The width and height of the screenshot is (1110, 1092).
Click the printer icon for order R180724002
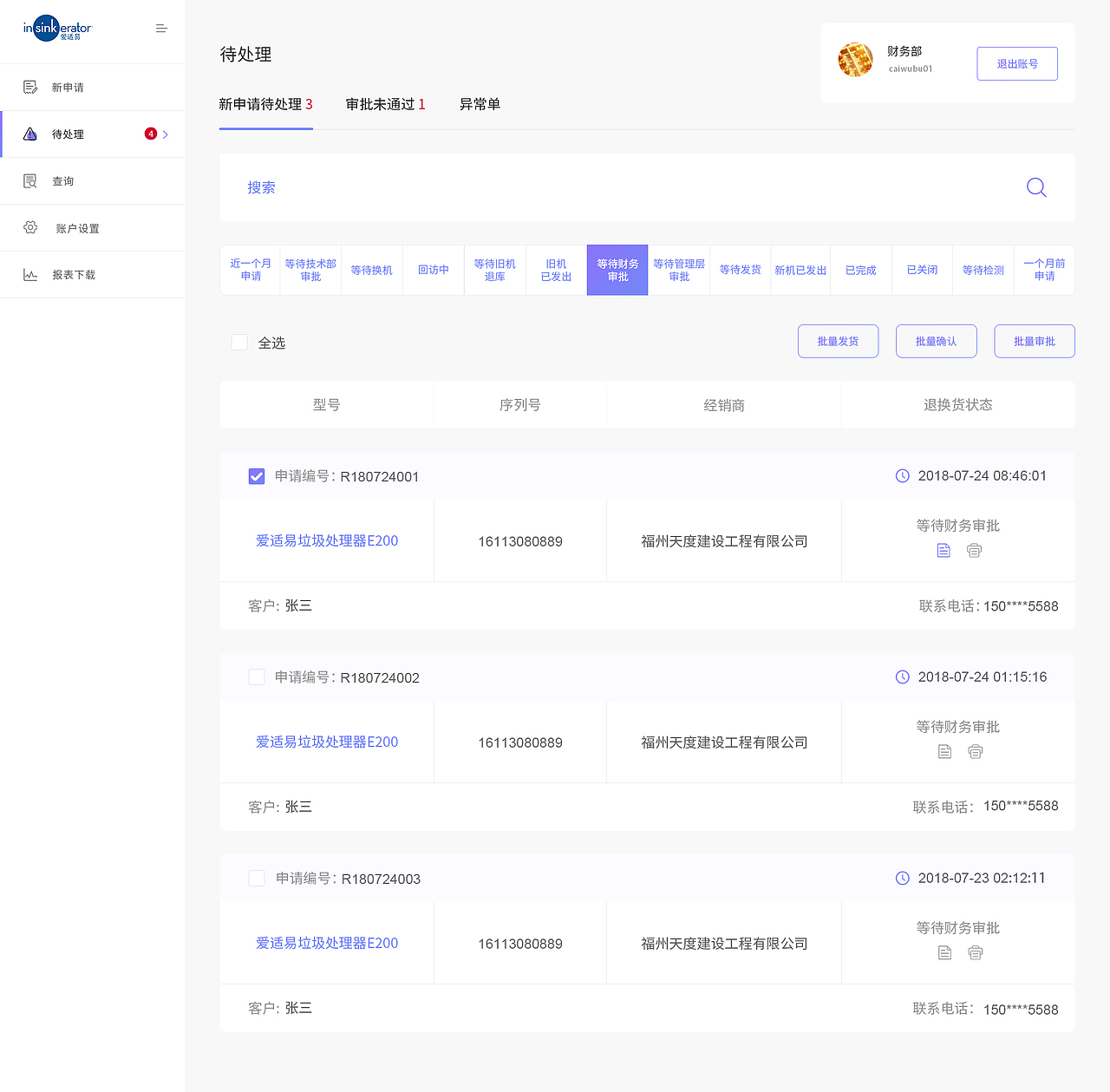975,751
